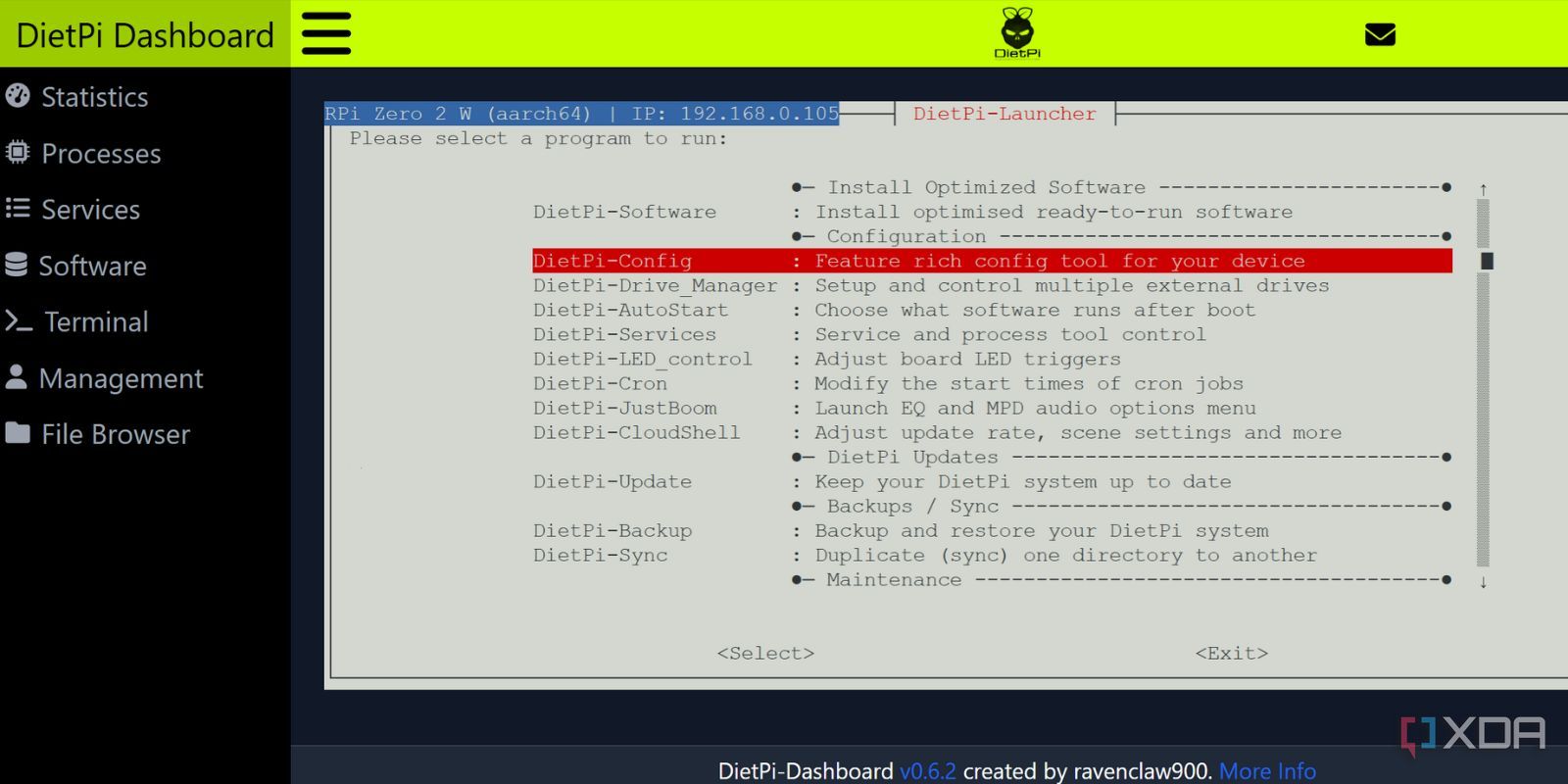Screen dimensions: 1568x784
Task: Open the Services page
Action: (x=90, y=210)
